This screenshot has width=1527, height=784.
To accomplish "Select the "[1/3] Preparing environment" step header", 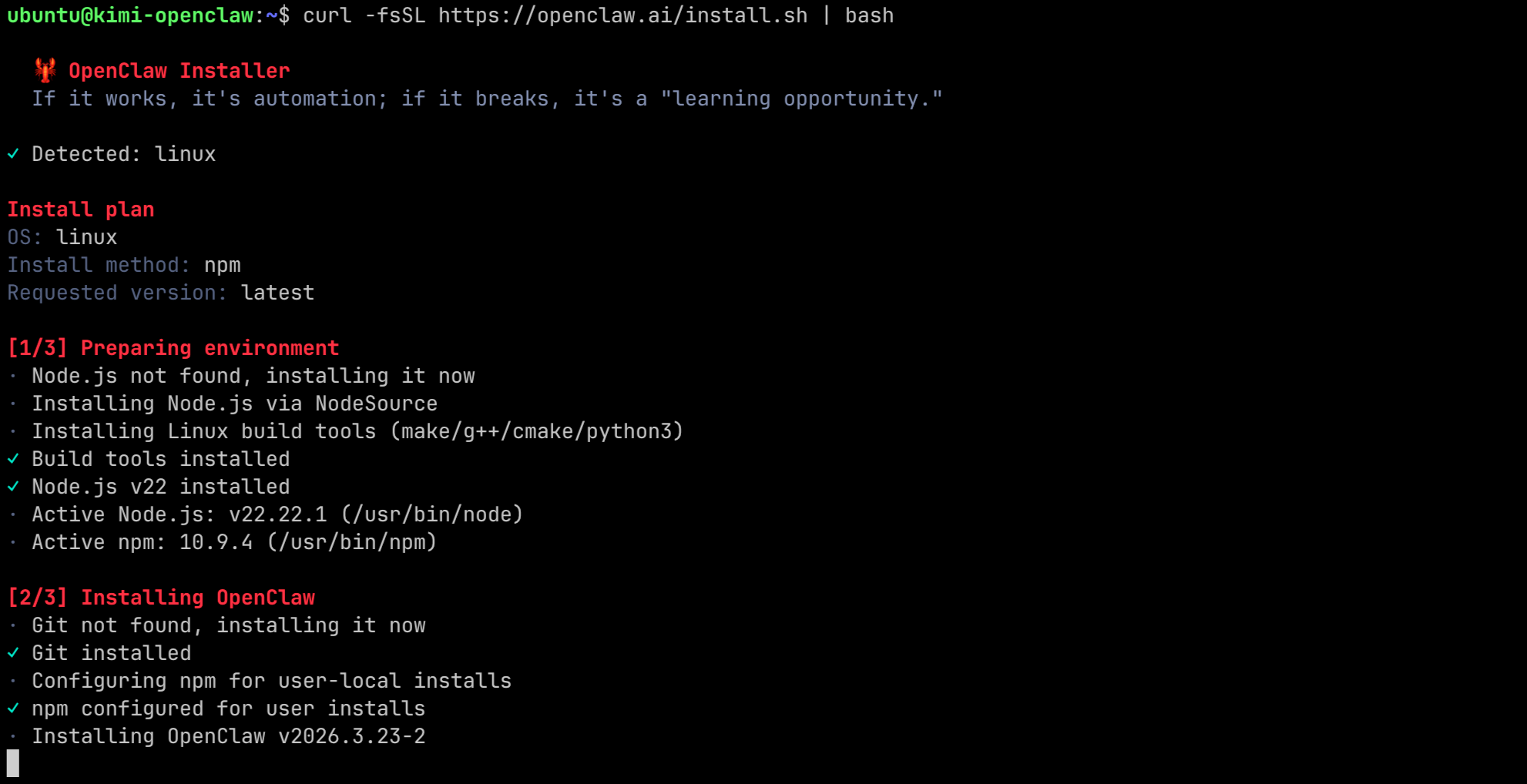I will (x=173, y=348).
